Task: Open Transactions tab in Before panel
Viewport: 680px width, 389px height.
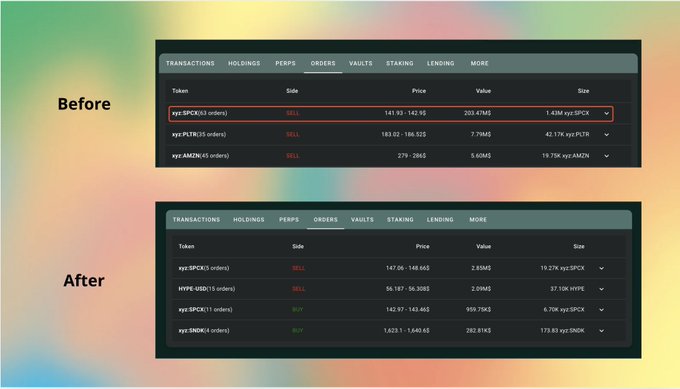Action: [x=190, y=63]
